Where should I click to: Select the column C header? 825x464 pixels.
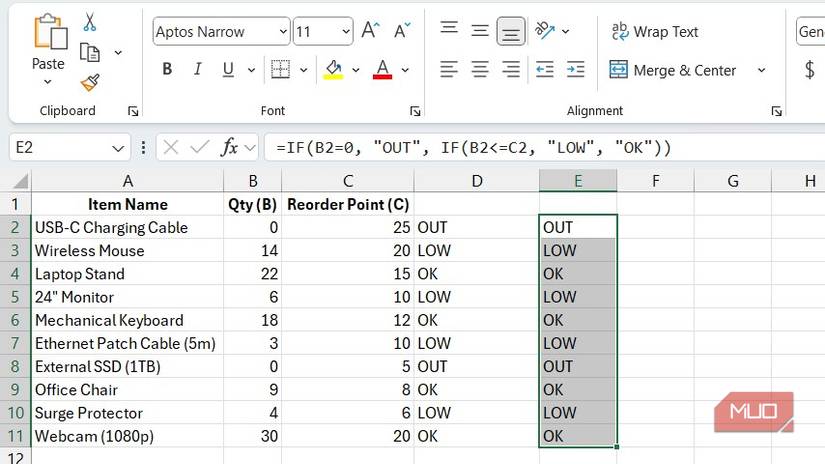click(x=348, y=181)
